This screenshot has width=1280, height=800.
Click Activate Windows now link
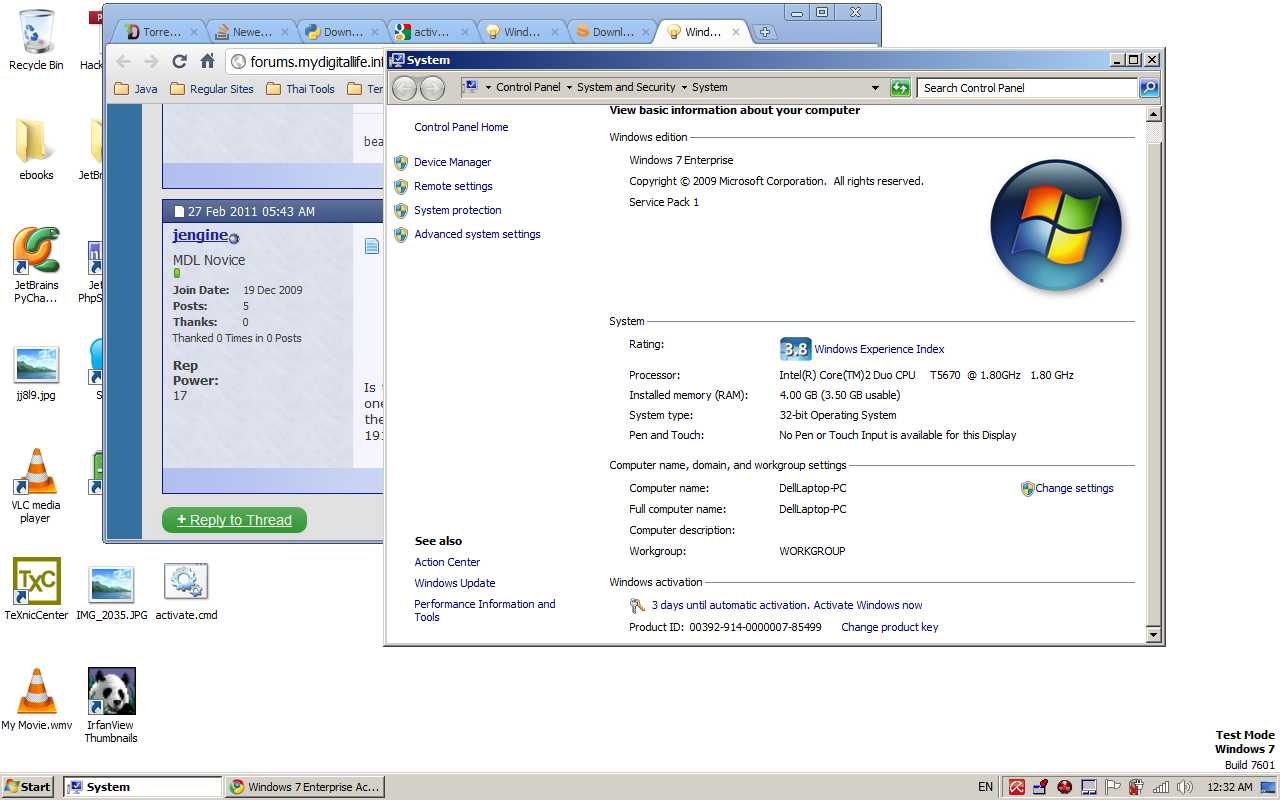pyautogui.click(x=868, y=605)
